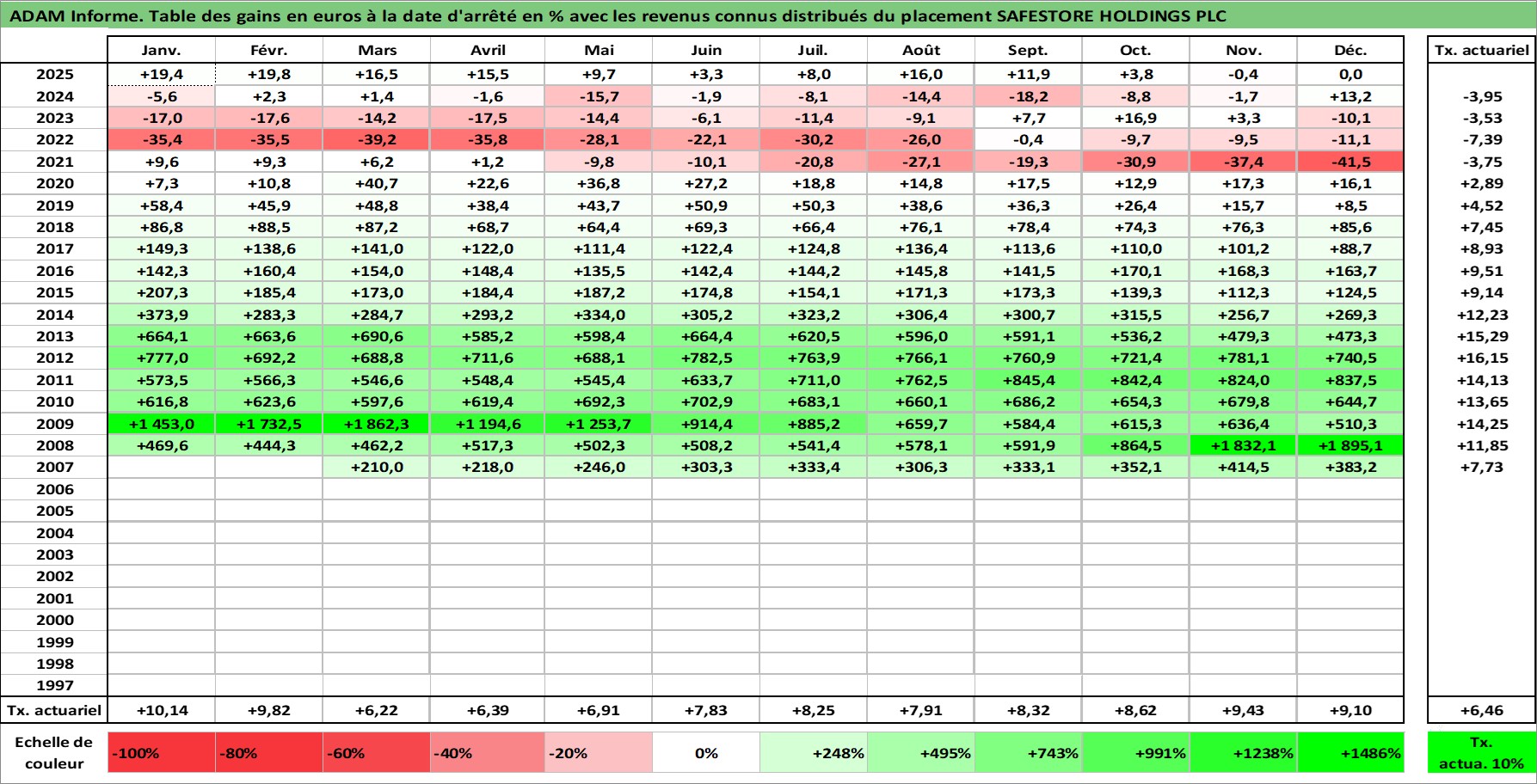The width and height of the screenshot is (1537, 784).
Task: Click the +1 862,3 cell
Action: click(x=376, y=424)
